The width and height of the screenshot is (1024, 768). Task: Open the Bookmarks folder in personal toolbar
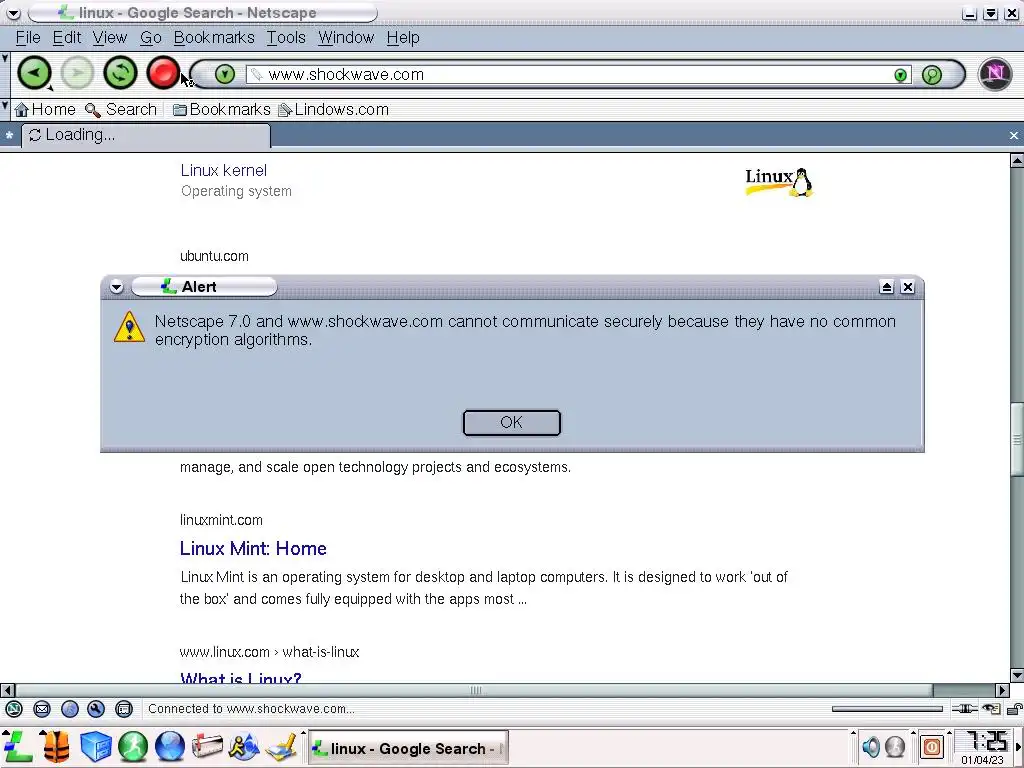pos(222,110)
